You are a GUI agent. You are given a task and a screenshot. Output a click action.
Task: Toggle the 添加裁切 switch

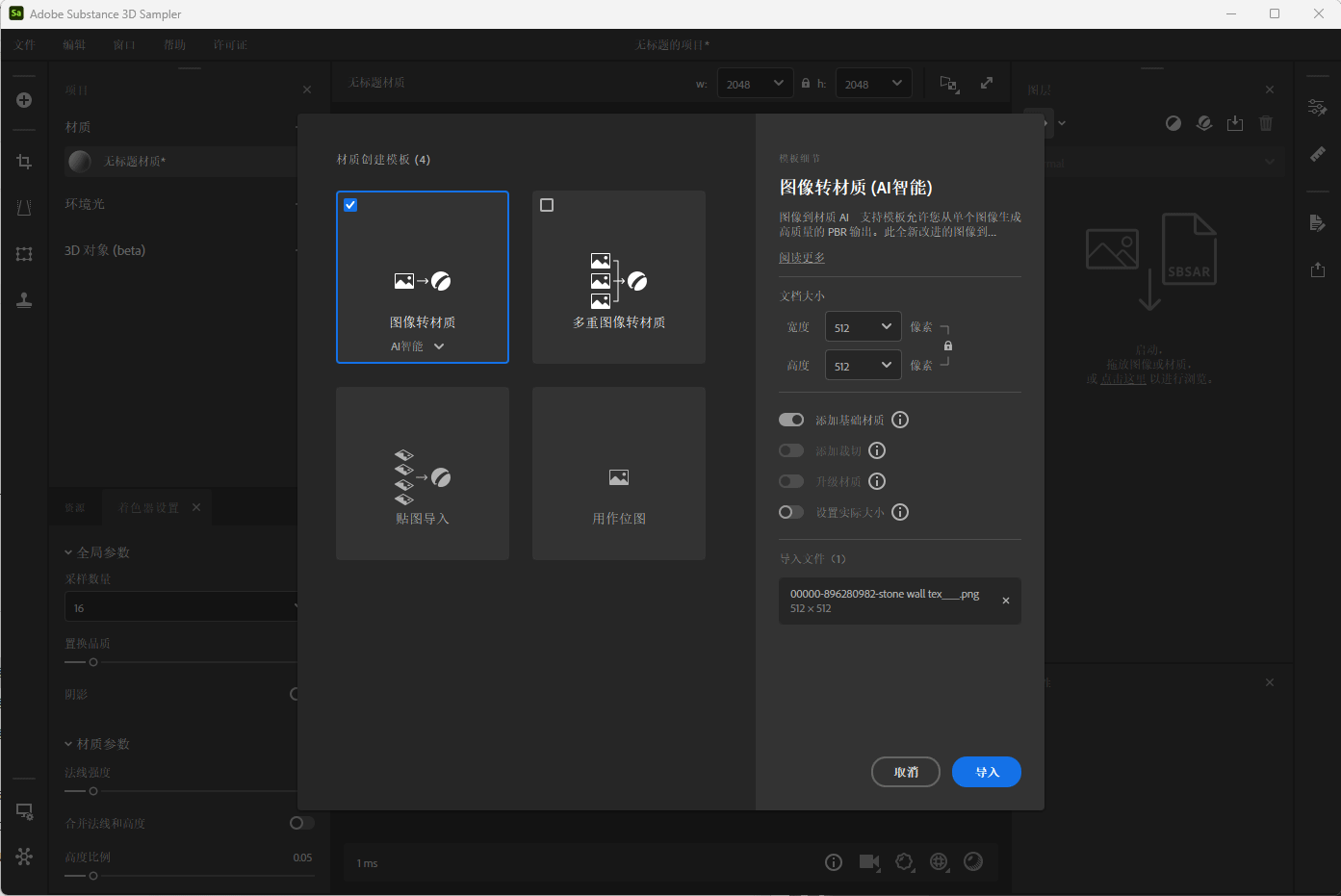(791, 450)
